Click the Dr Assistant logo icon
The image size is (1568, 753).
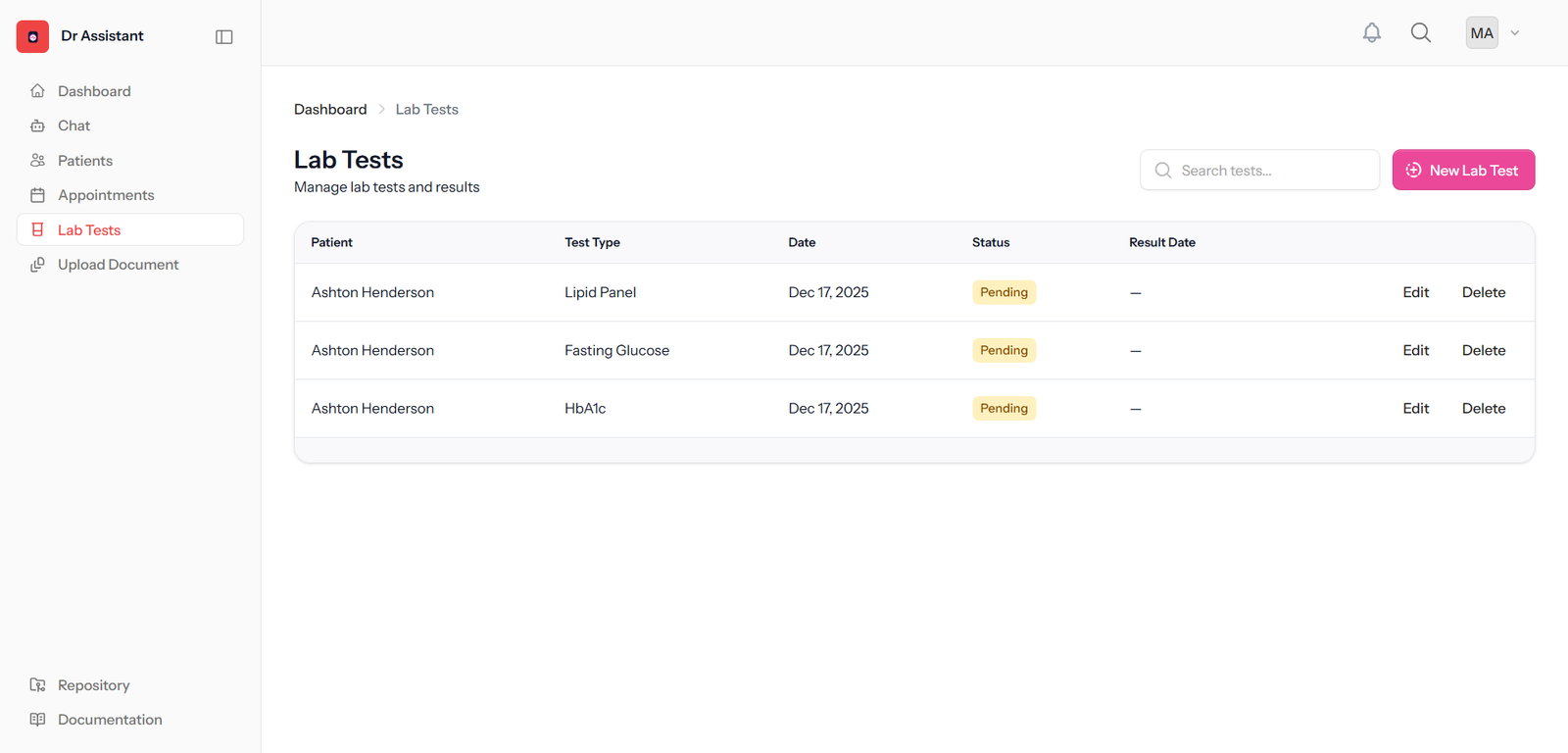[x=32, y=36]
